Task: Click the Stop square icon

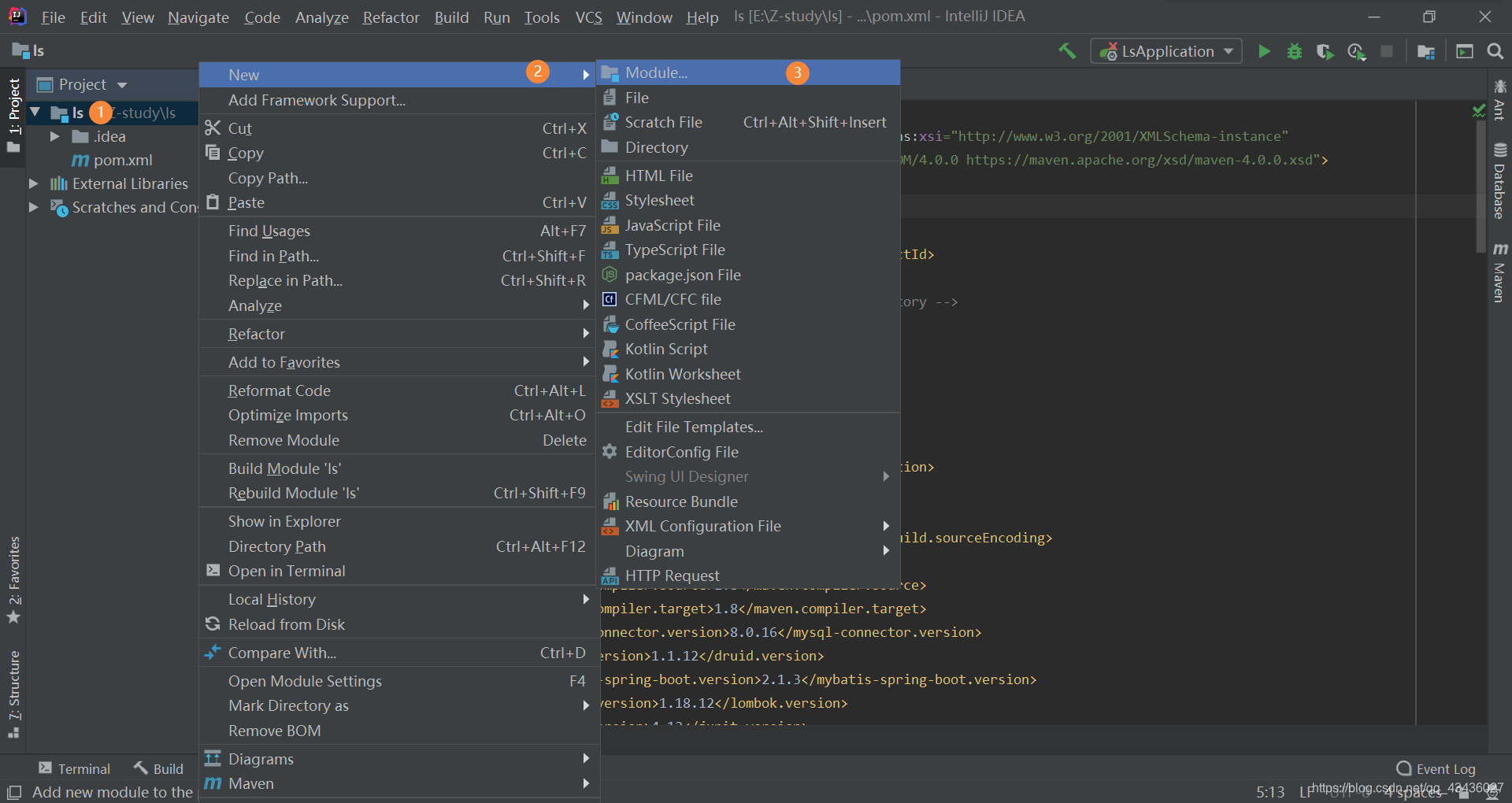Action: click(x=1387, y=51)
